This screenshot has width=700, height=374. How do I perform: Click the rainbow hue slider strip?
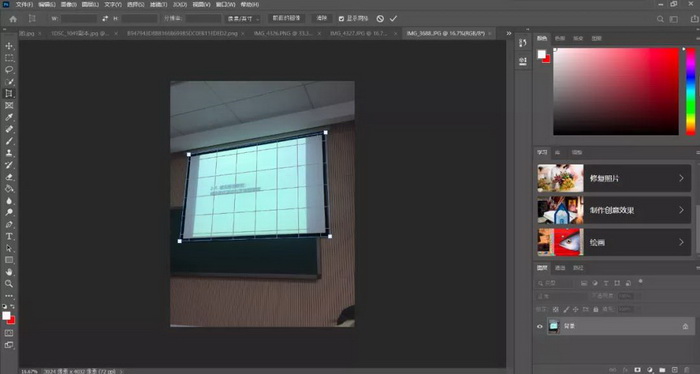tap(690, 91)
